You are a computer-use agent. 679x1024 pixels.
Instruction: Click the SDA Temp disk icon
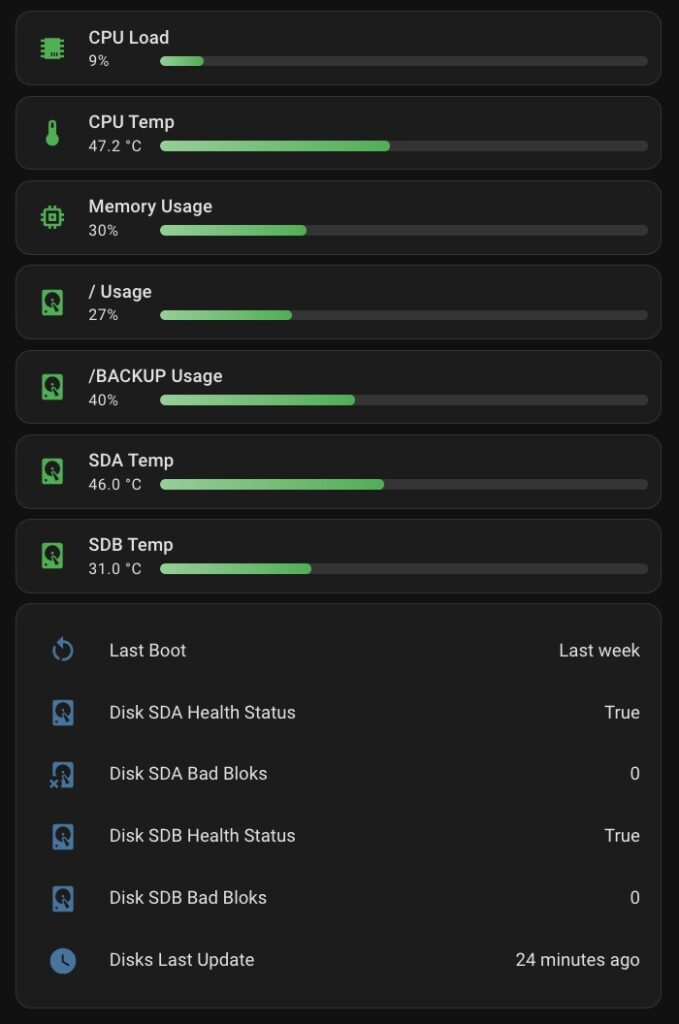pyautogui.click(x=52, y=471)
